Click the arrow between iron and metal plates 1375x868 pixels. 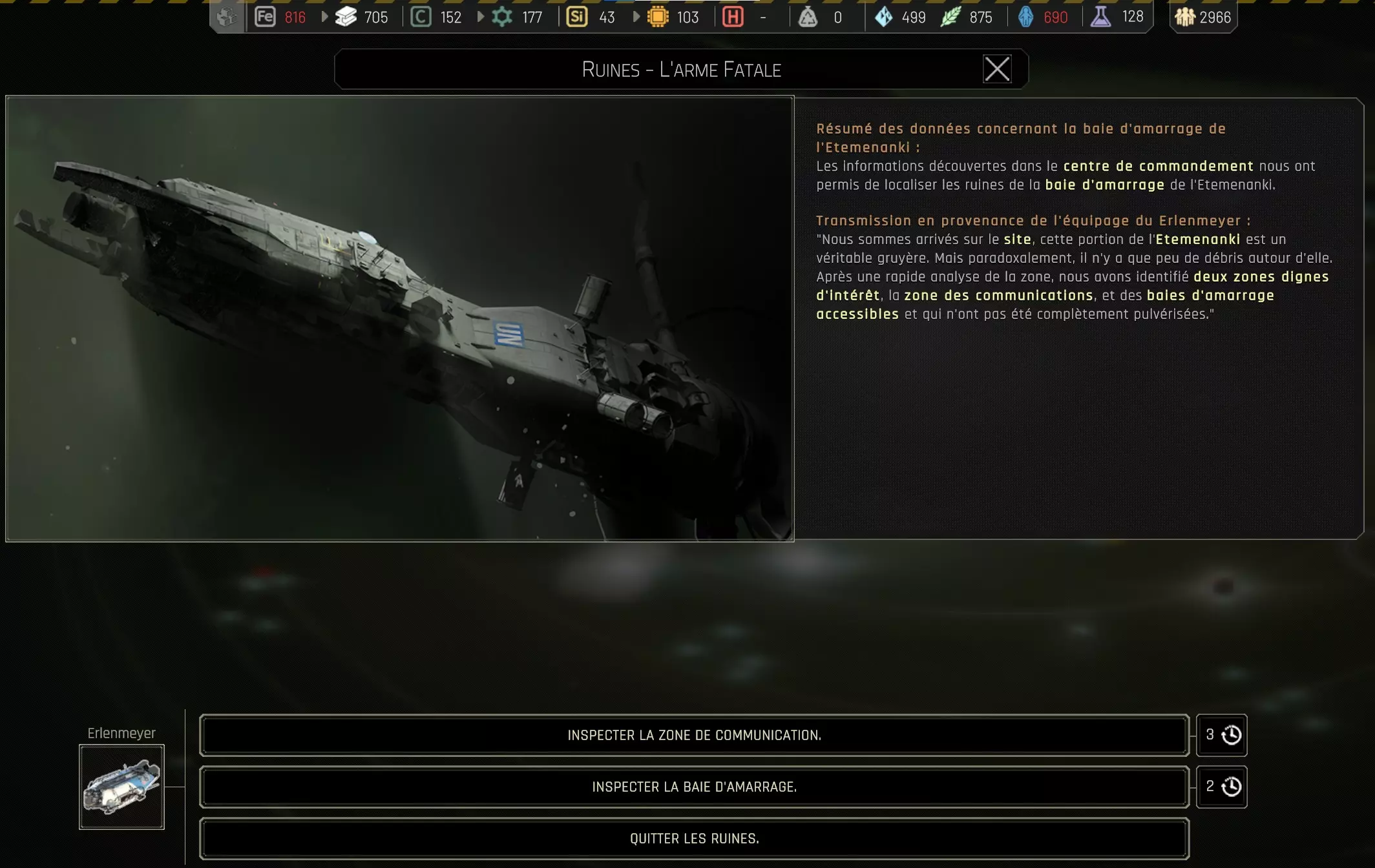click(324, 17)
